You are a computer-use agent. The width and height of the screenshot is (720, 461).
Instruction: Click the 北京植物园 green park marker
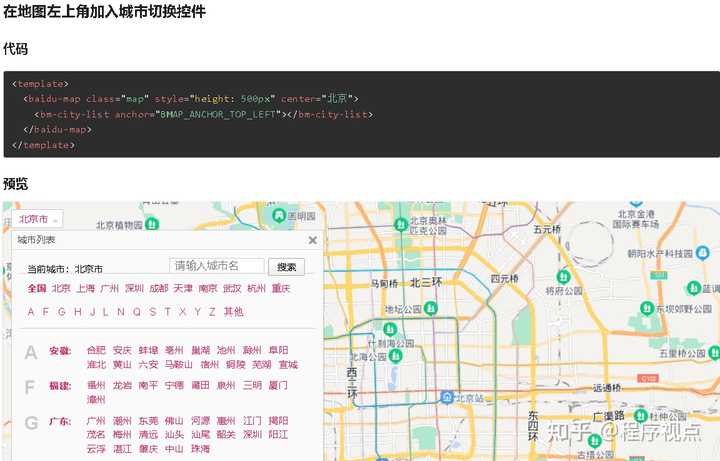pos(152,224)
